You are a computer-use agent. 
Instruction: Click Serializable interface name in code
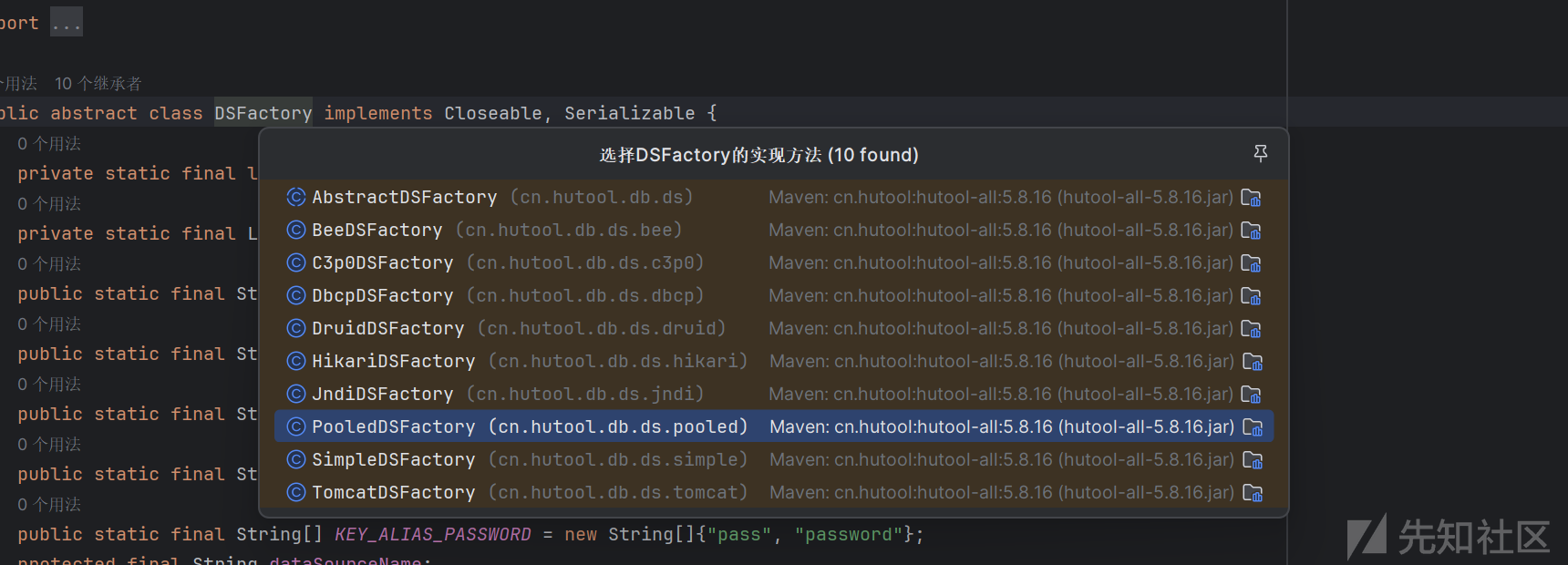click(630, 113)
